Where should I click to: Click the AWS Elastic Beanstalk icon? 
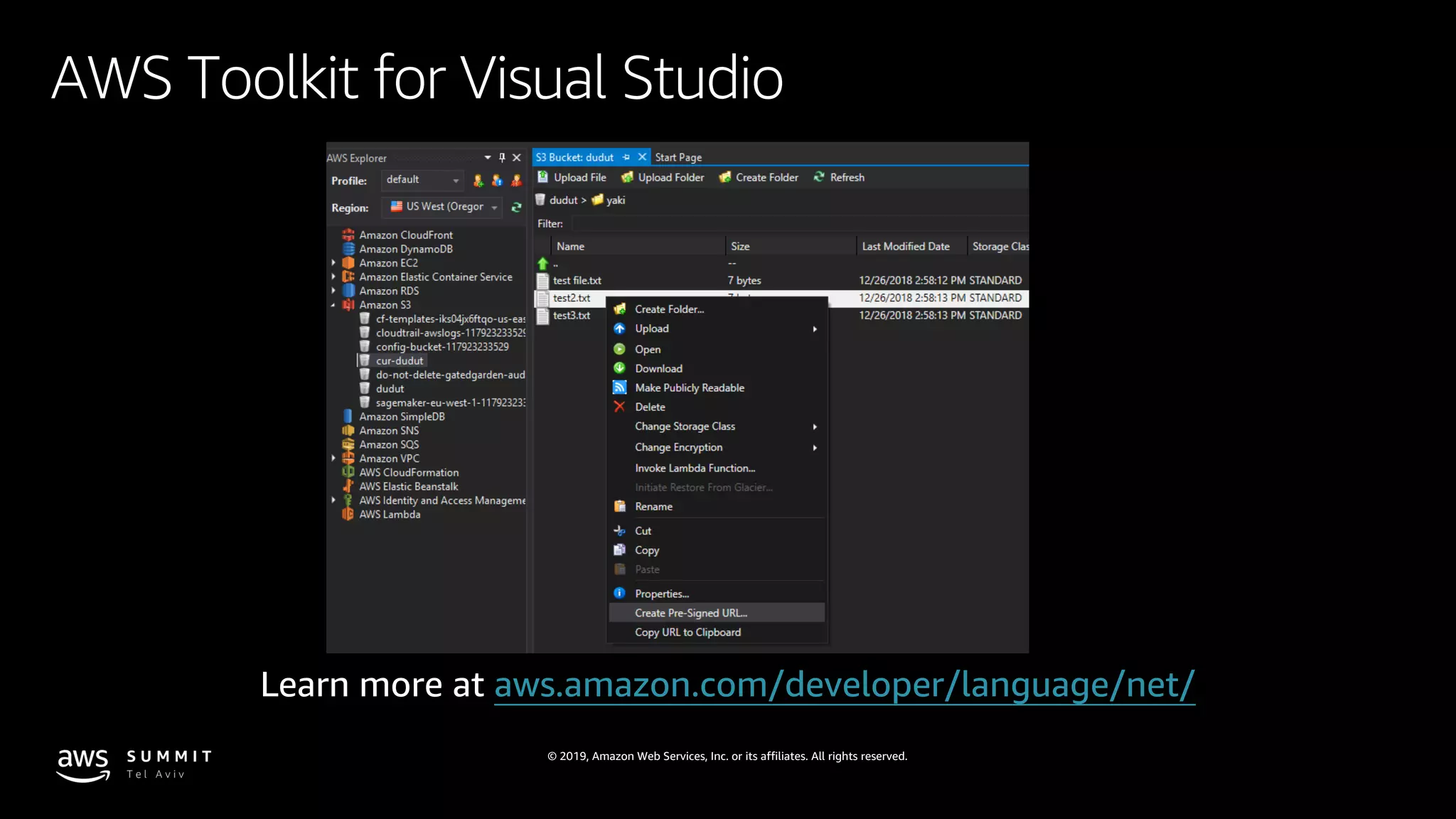pyautogui.click(x=348, y=486)
